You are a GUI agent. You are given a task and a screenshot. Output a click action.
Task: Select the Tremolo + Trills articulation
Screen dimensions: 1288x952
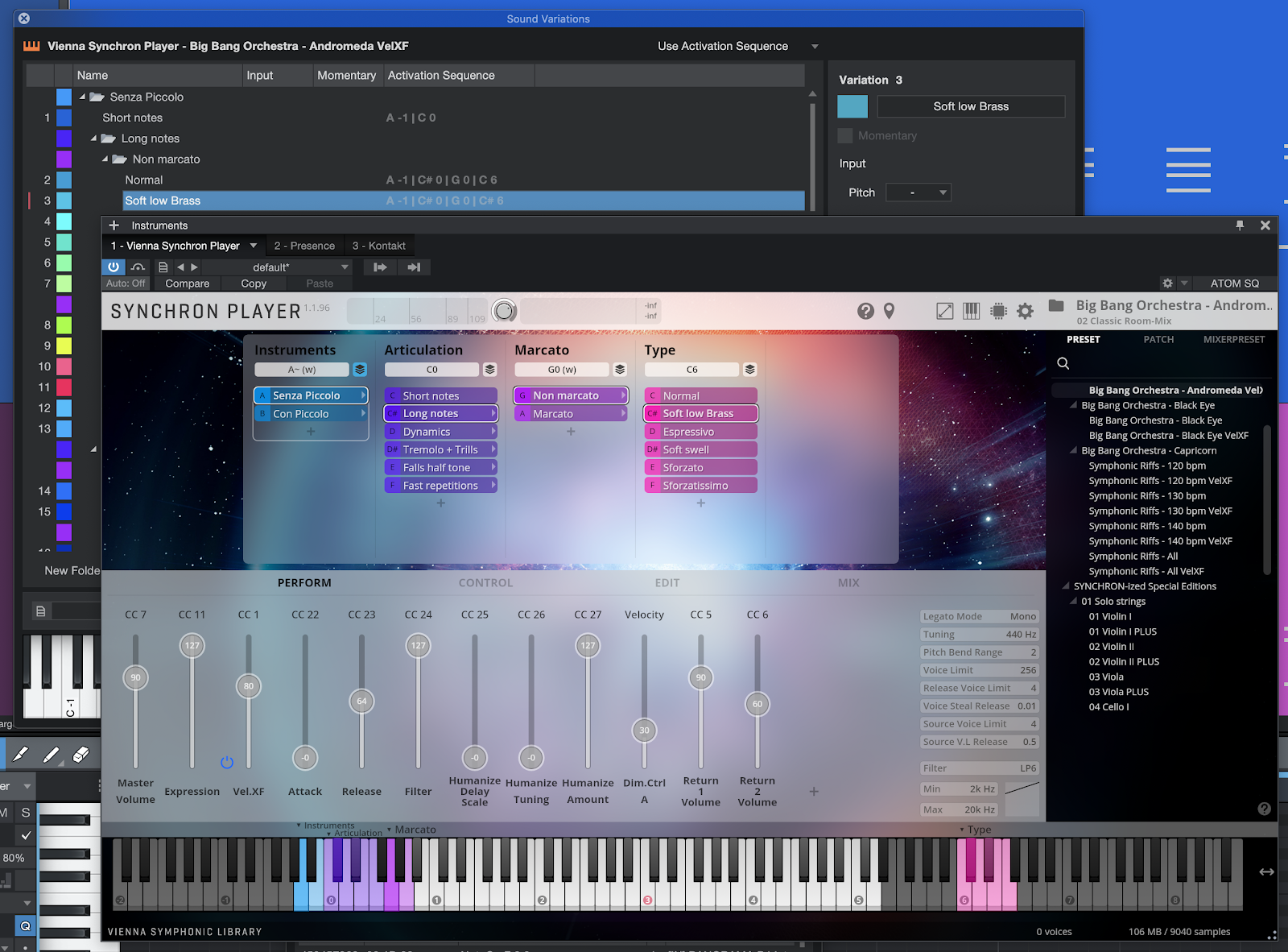click(x=440, y=449)
